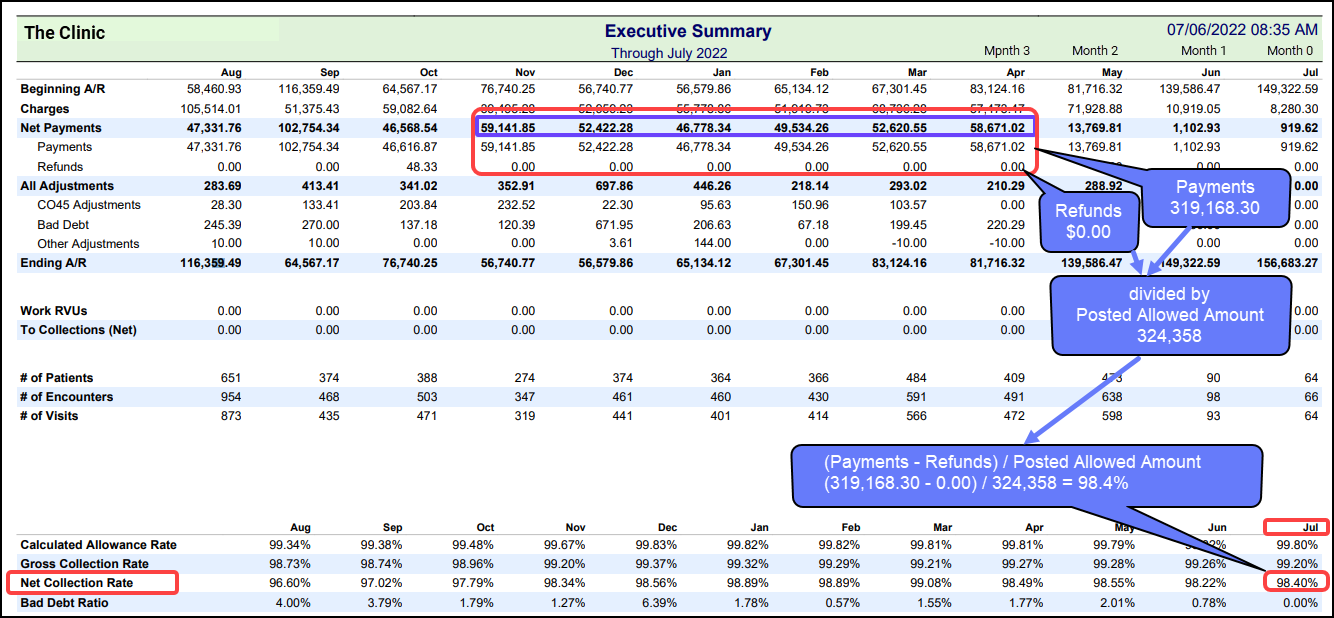Click the Gross Collection Rate row label
Screen dimensions: 1334x618
[70, 562]
